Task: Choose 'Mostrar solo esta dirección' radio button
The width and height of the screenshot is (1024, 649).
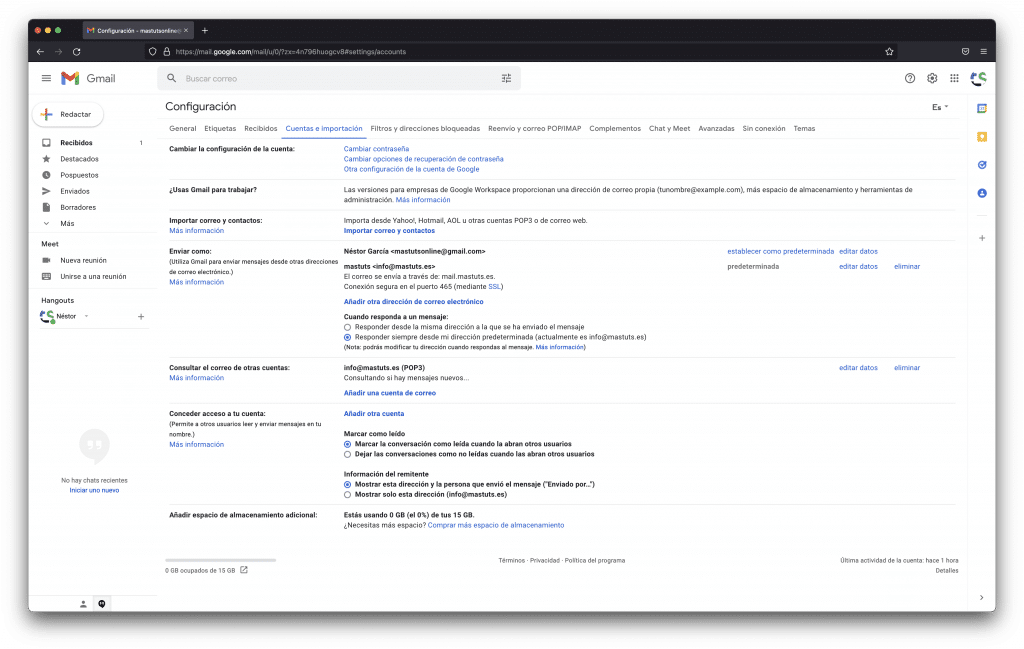Action: pos(348,494)
